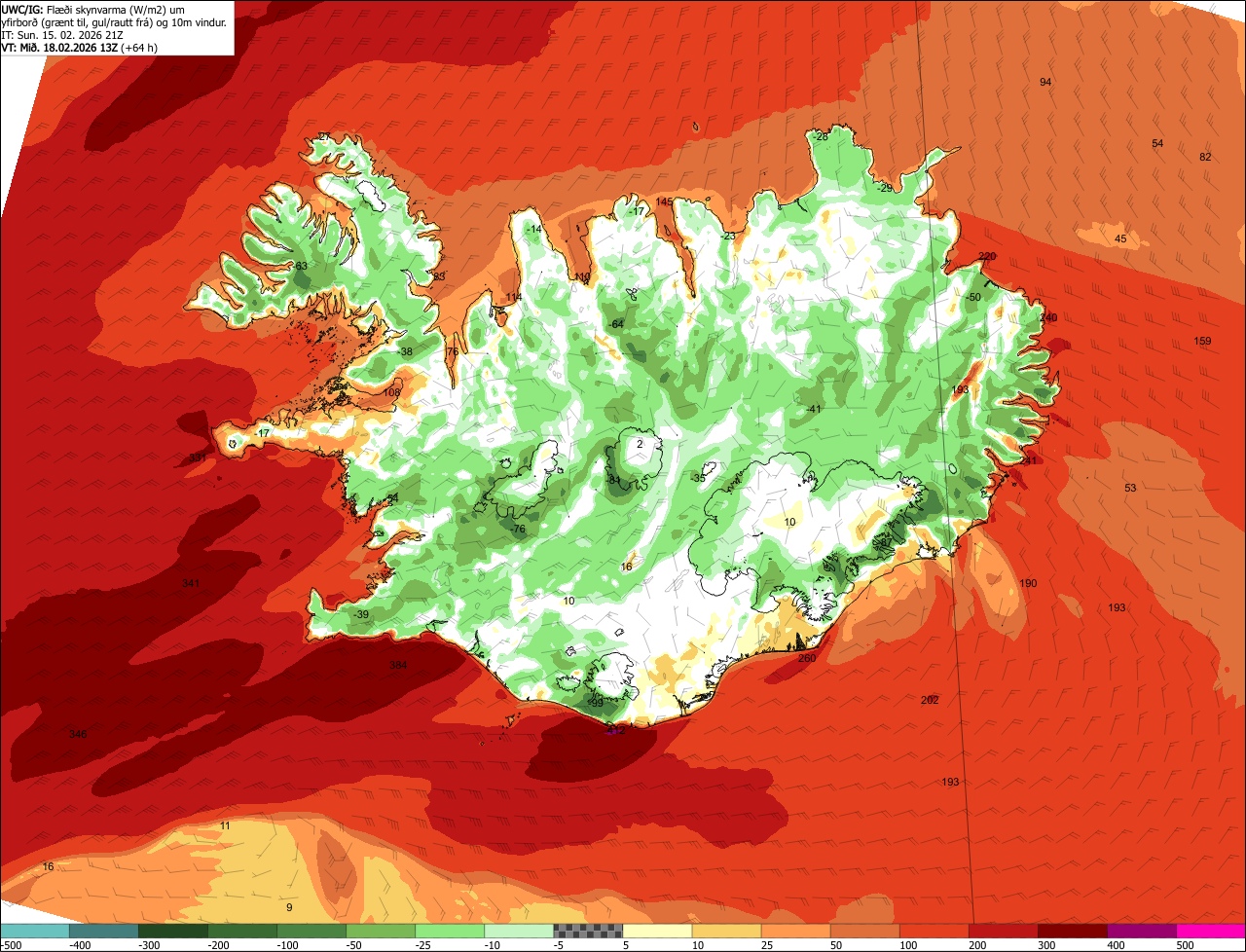
Task: Click the '-17' flux value on the map
Action: coord(638,211)
